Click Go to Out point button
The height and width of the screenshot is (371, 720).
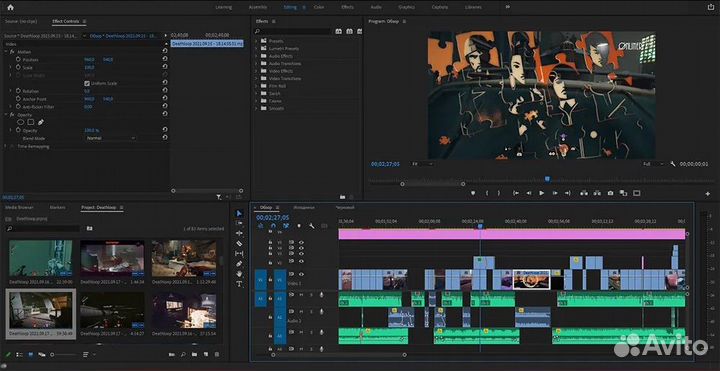[x=568, y=193]
